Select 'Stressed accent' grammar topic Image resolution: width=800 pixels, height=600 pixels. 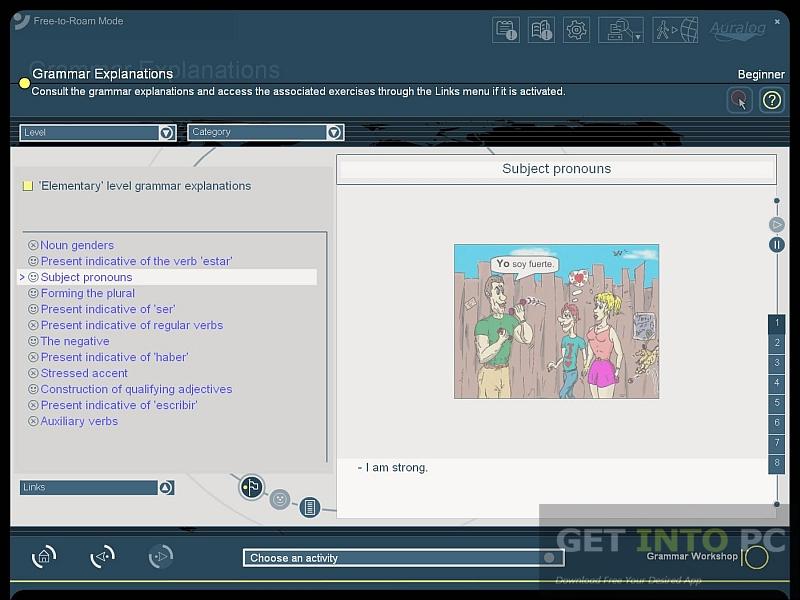pyautogui.click(x=84, y=373)
